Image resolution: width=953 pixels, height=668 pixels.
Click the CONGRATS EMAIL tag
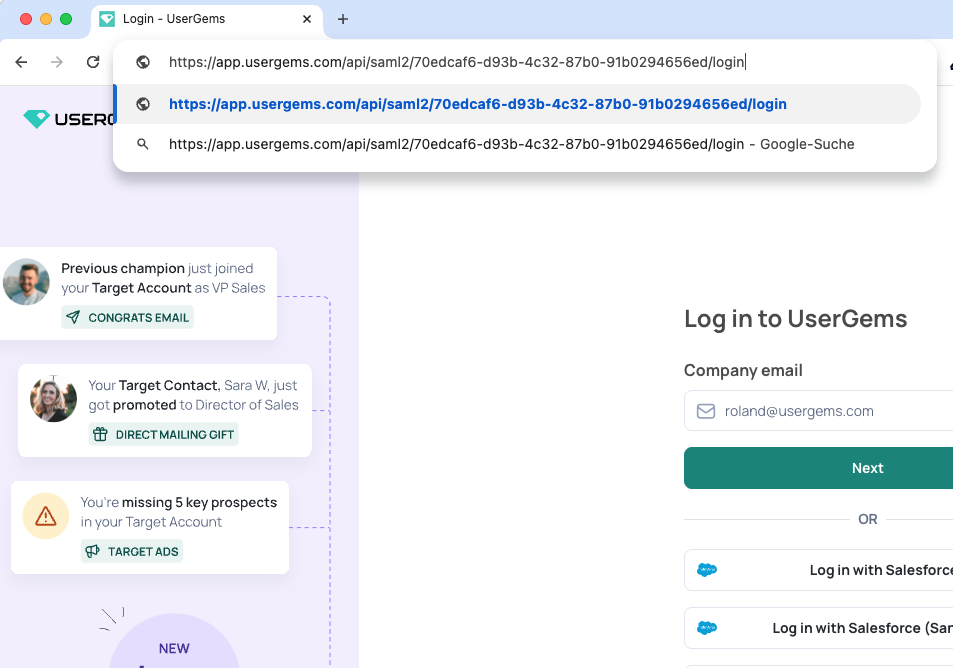(127, 317)
